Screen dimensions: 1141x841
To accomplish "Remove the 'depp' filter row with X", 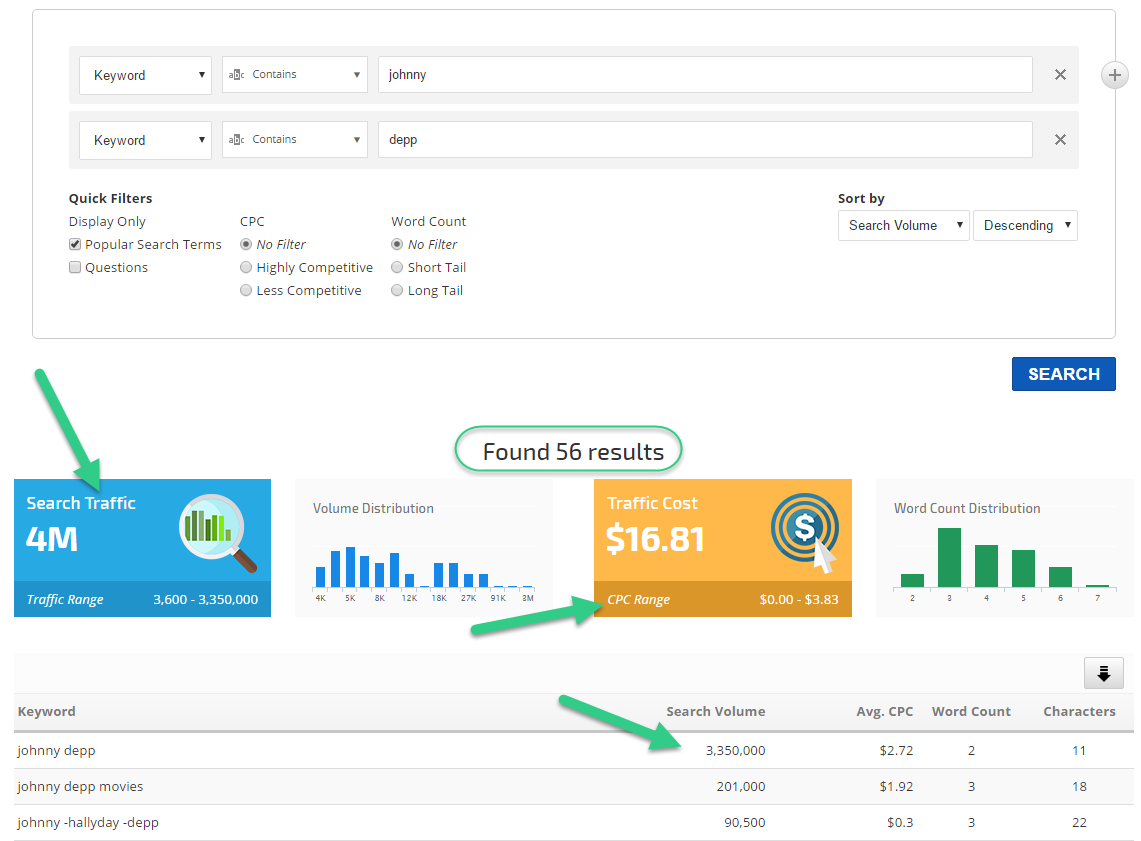I will tap(1060, 140).
